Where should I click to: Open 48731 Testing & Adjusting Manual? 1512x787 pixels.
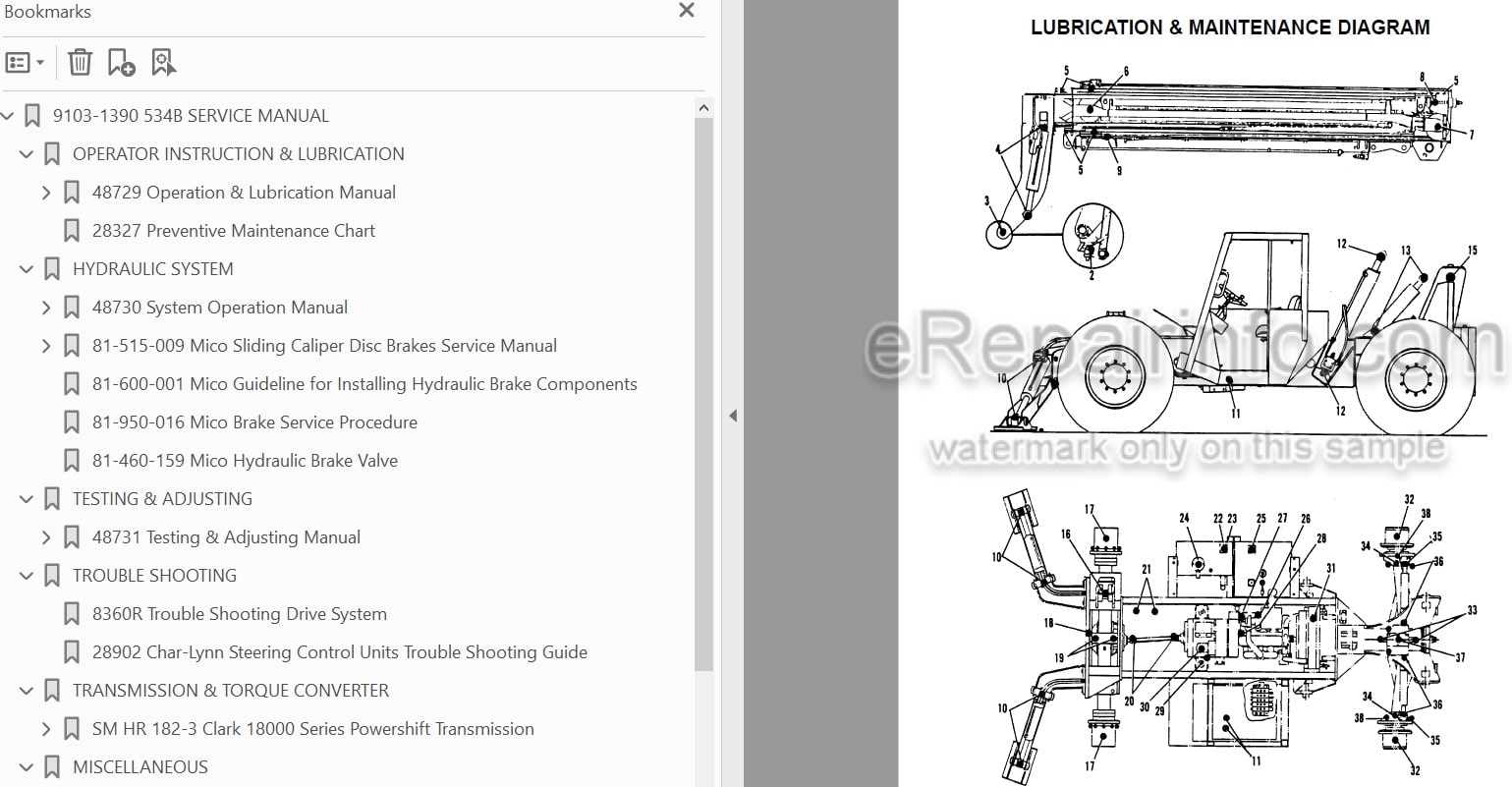(226, 537)
